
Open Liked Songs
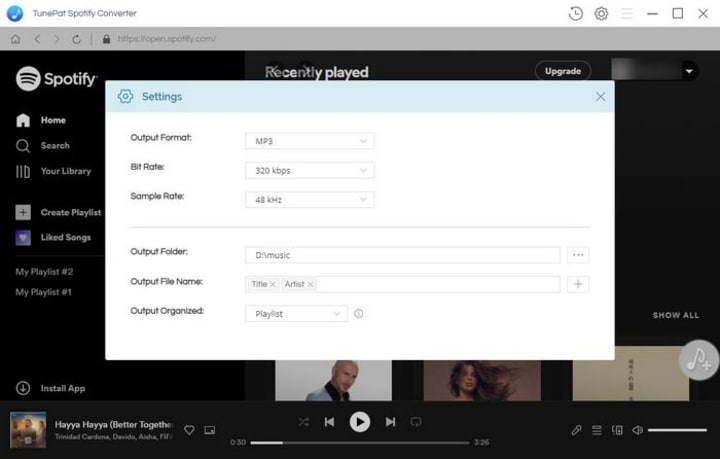click(x=53, y=237)
